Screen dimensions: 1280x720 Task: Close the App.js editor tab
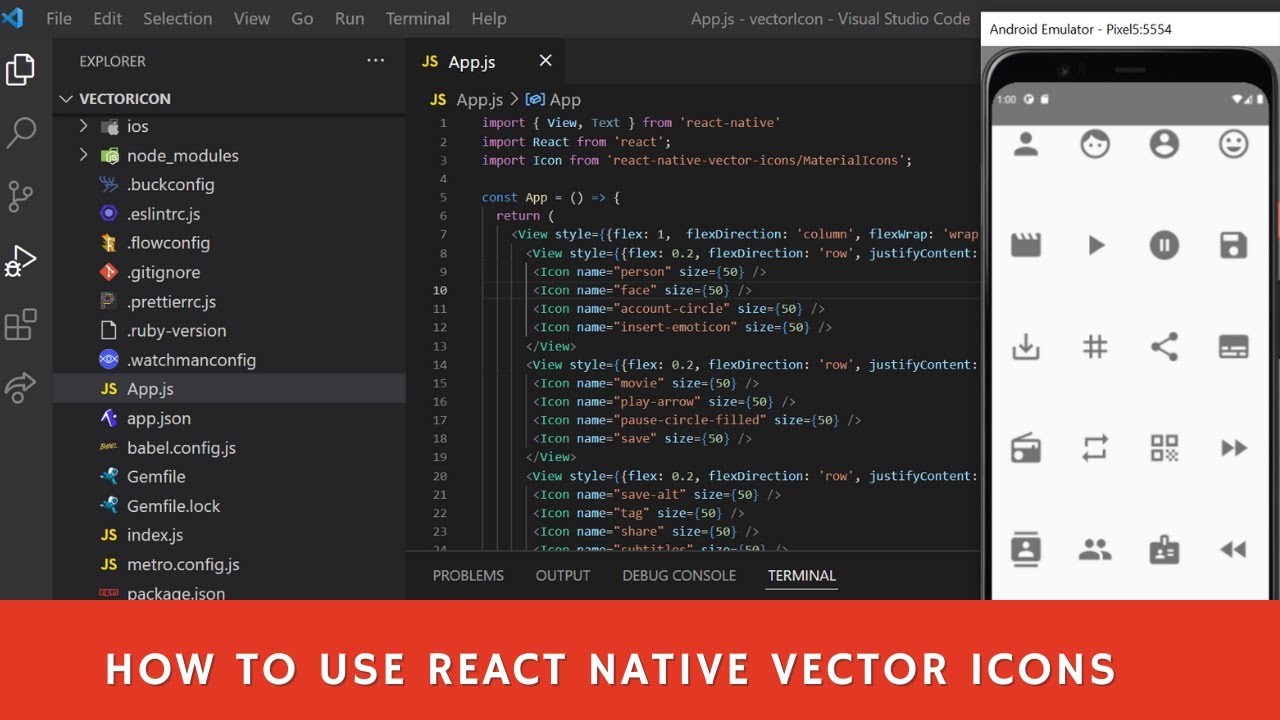tap(545, 61)
